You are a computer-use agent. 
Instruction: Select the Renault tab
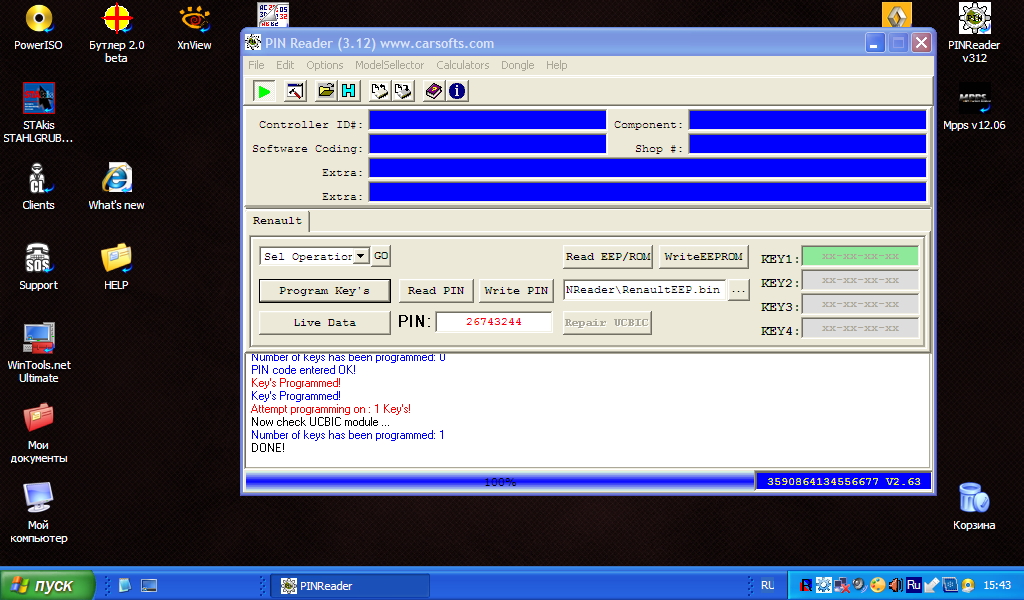pos(278,221)
